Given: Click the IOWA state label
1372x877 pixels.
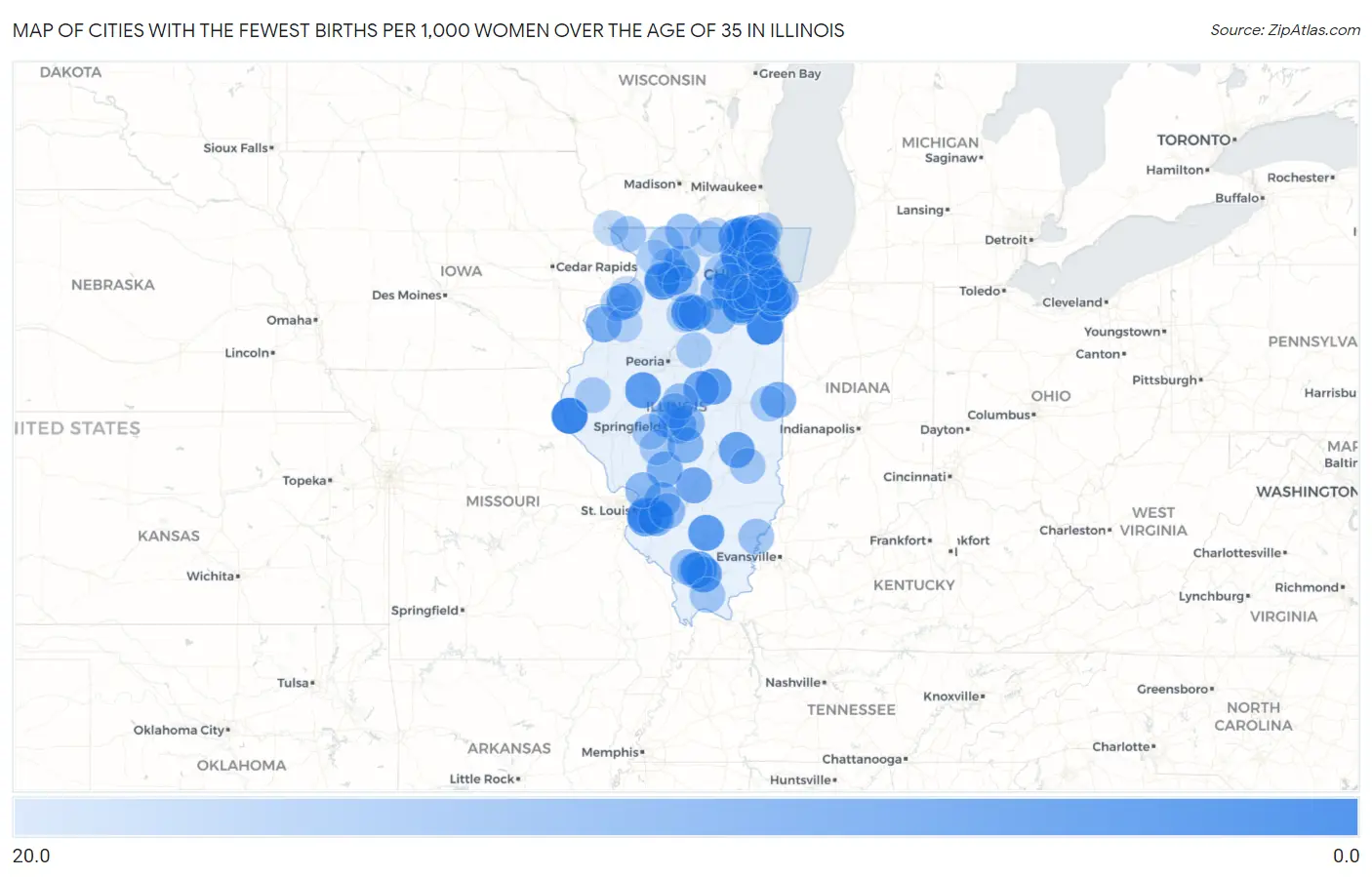Looking at the screenshot, I should [461, 270].
